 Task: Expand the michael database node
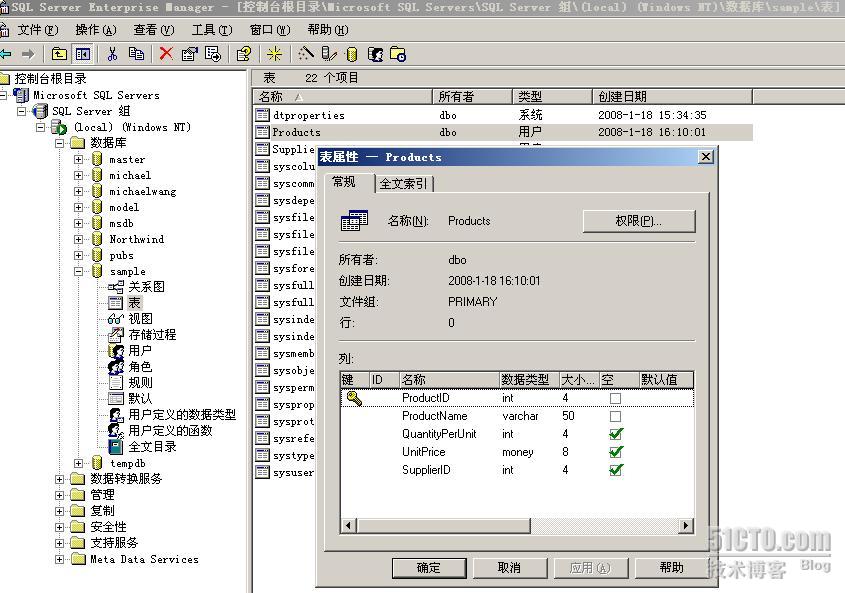coord(79,175)
